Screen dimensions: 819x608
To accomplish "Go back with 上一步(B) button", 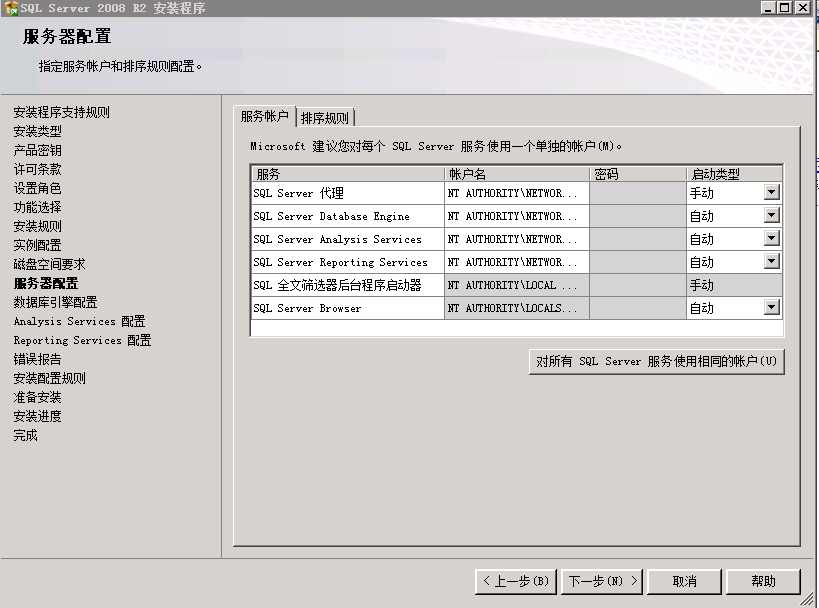I will [x=516, y=581].
